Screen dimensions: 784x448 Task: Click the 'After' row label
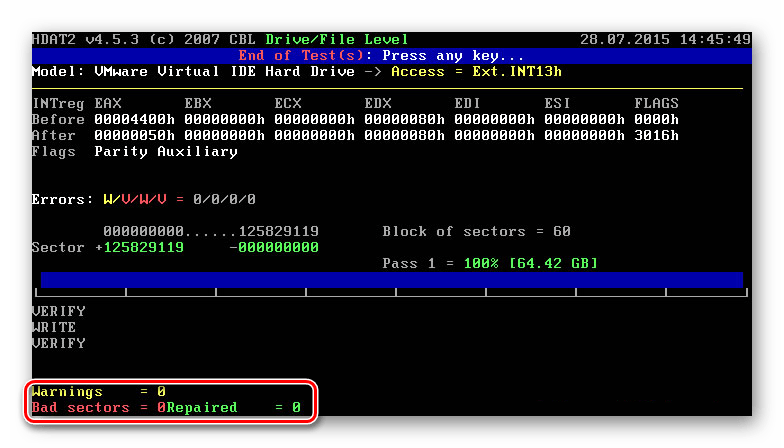coord(54,136)
